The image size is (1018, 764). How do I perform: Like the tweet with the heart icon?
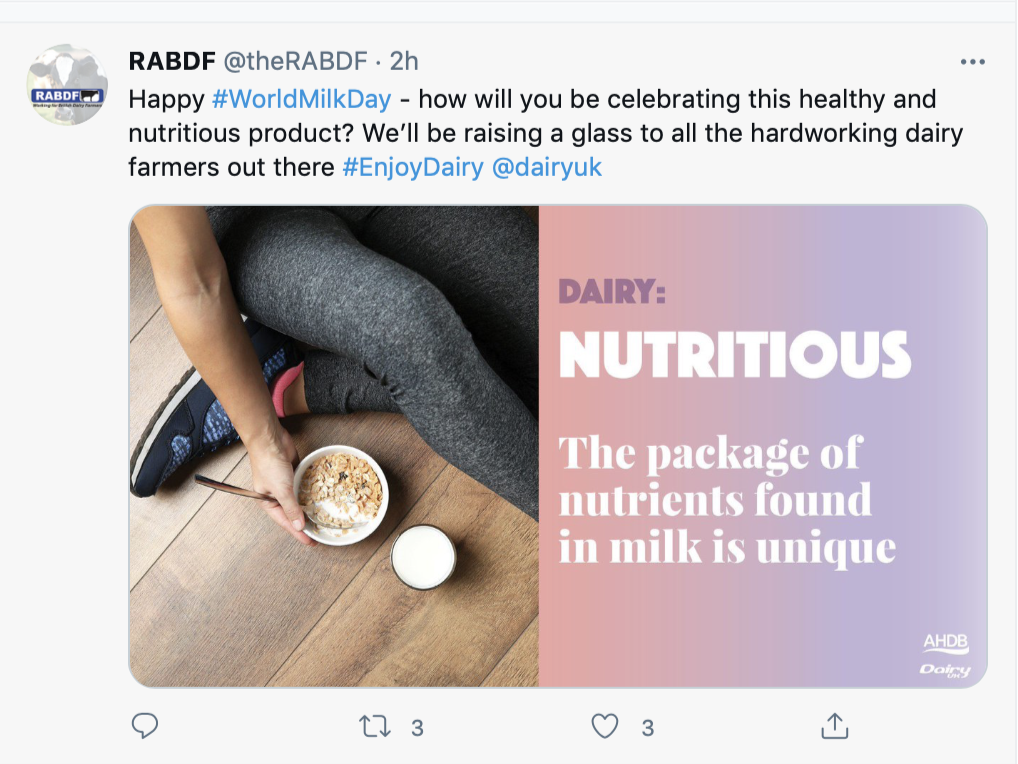click(605, 727)
